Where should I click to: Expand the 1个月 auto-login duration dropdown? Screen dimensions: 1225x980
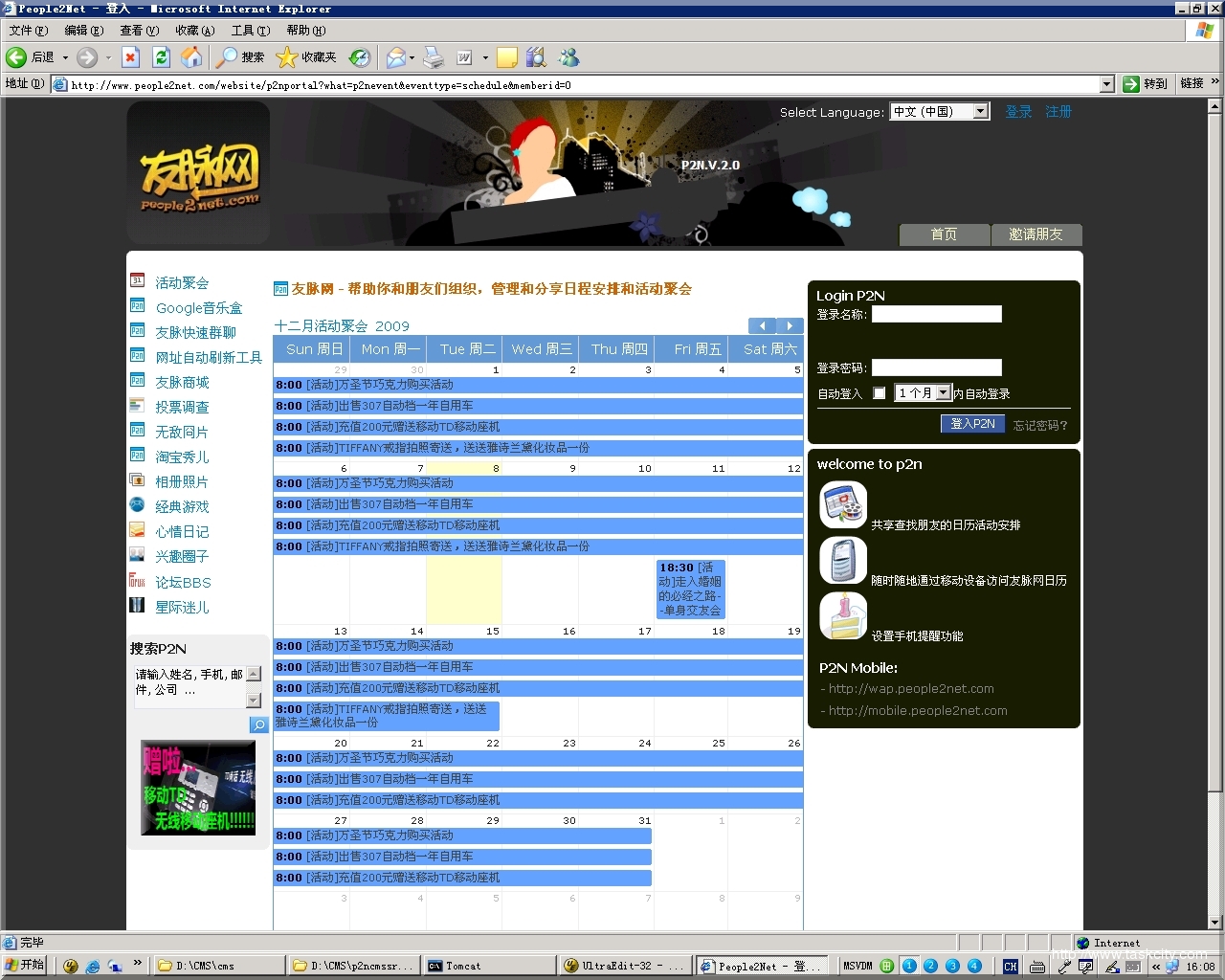pos(944,392)
